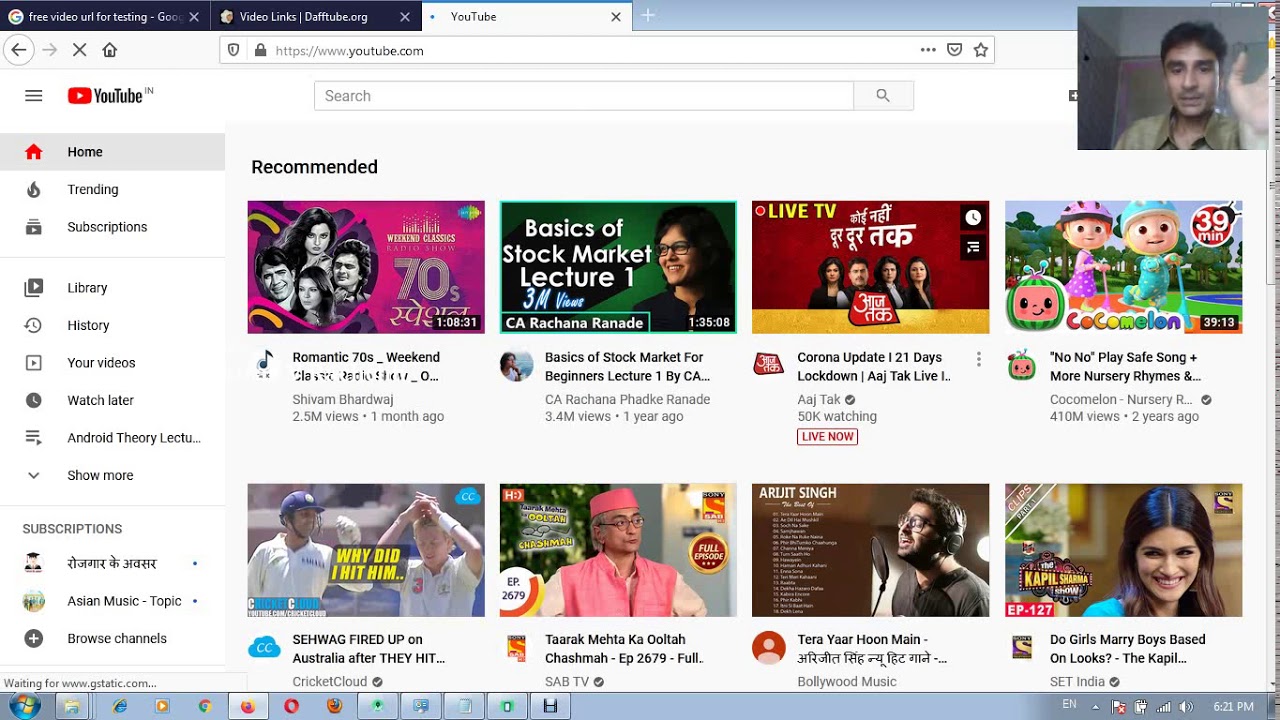Click the LIVE NOW badge
Viewport: 1280px width, 720px height.
click(827, 437)
